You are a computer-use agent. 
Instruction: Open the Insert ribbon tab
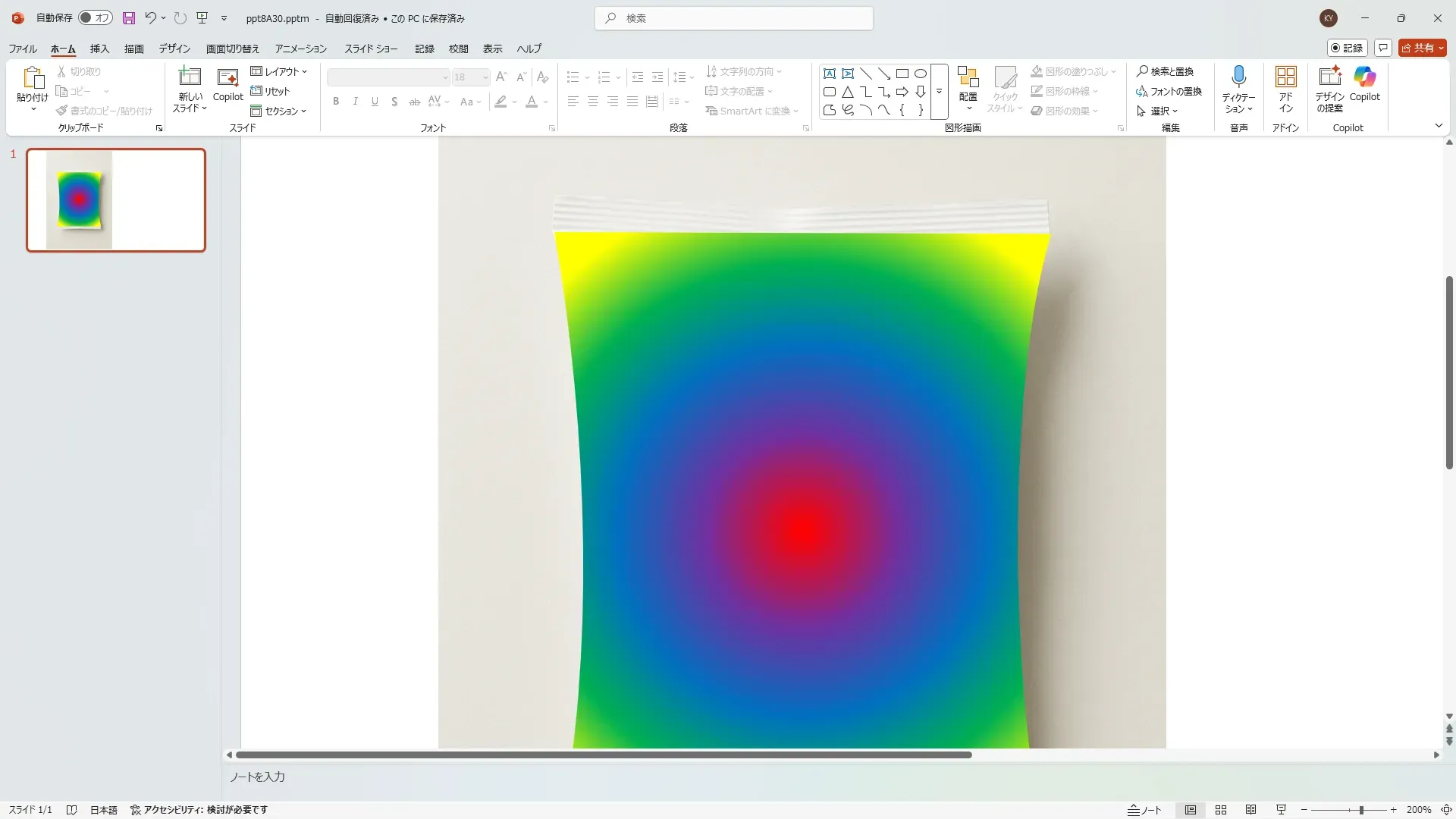(x=99, y=49)
